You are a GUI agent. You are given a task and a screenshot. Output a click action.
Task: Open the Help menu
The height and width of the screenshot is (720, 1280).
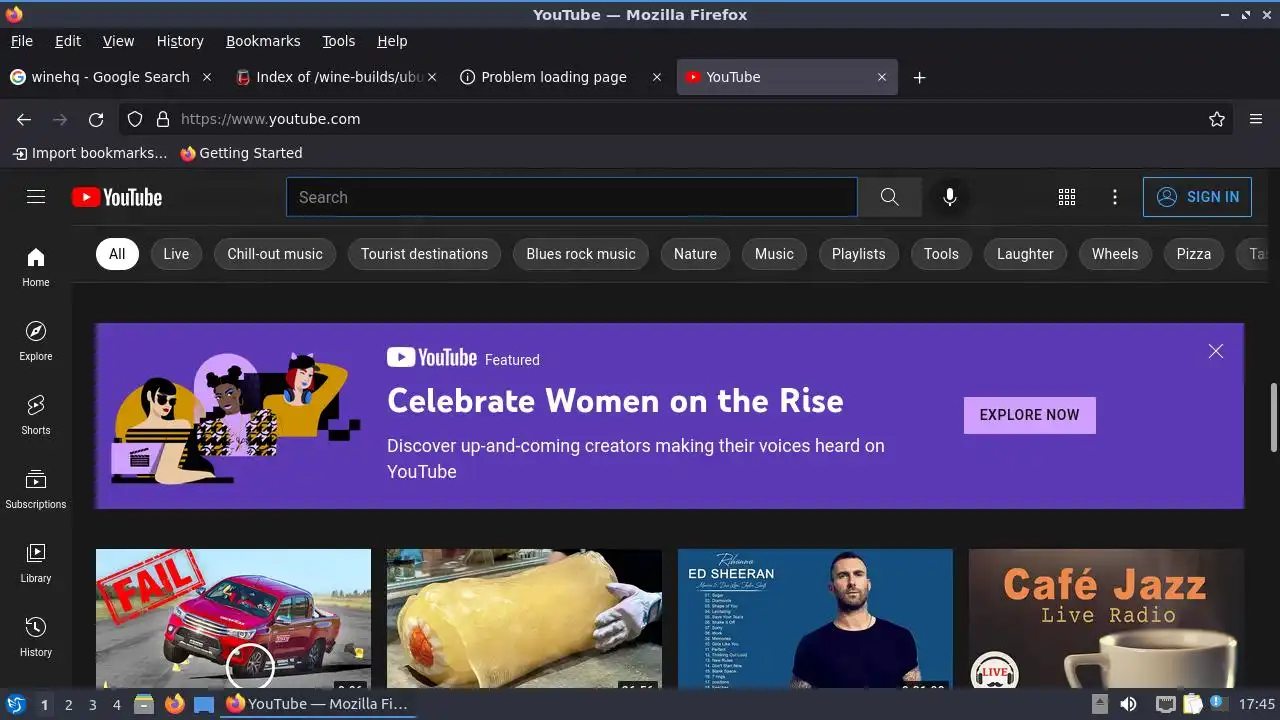pos(392,41)
